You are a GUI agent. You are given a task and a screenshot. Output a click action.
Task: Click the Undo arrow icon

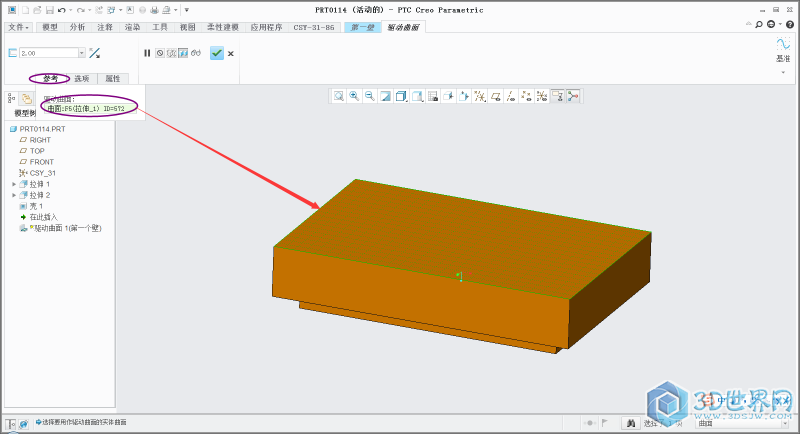tap(62, 10)
